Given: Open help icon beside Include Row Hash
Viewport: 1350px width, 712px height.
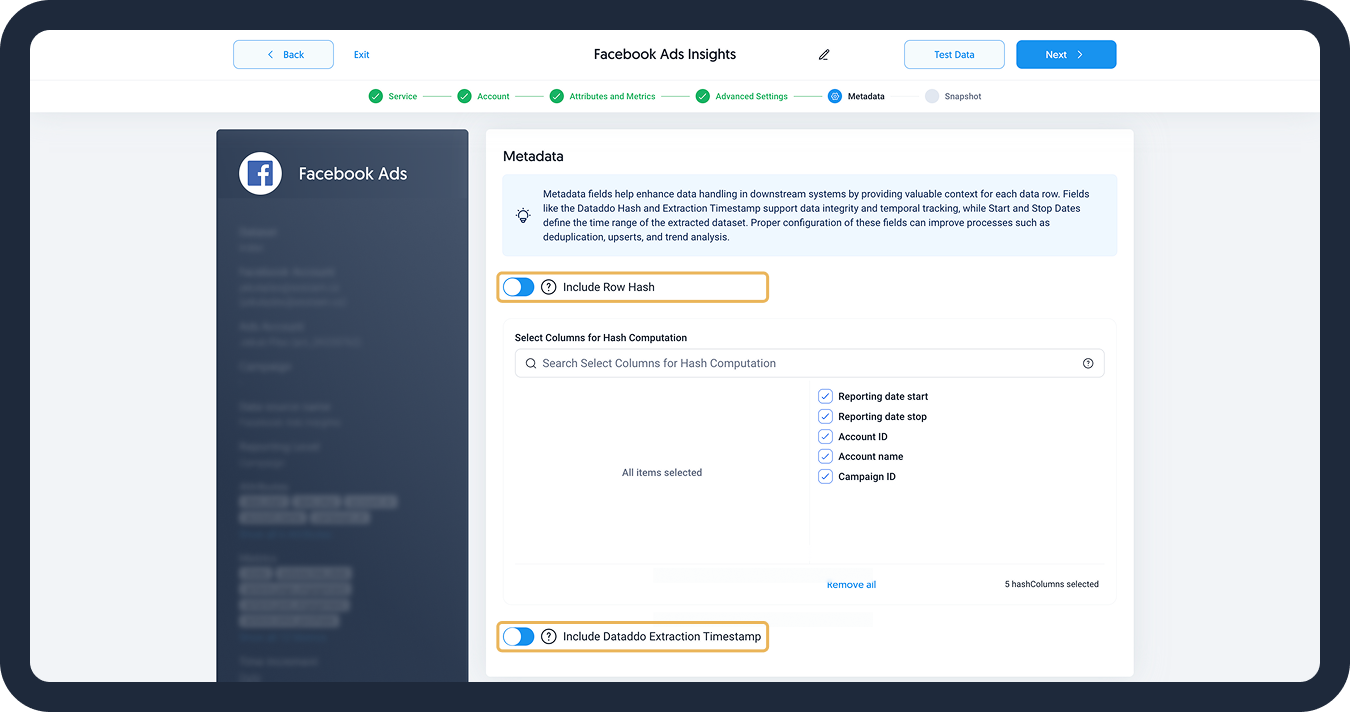Looking at the screenshot, I should pos(549,287).
